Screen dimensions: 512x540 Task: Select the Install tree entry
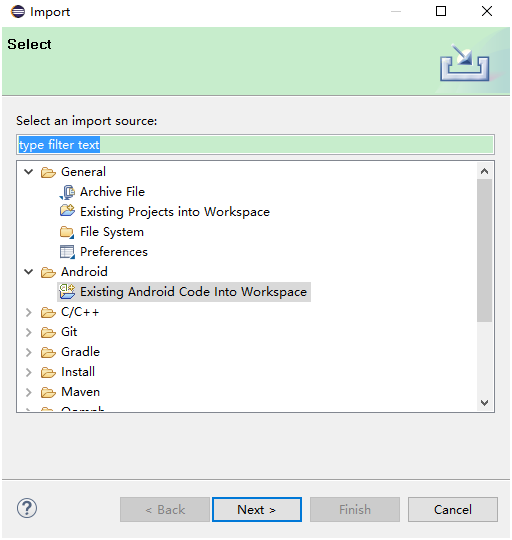78,372
